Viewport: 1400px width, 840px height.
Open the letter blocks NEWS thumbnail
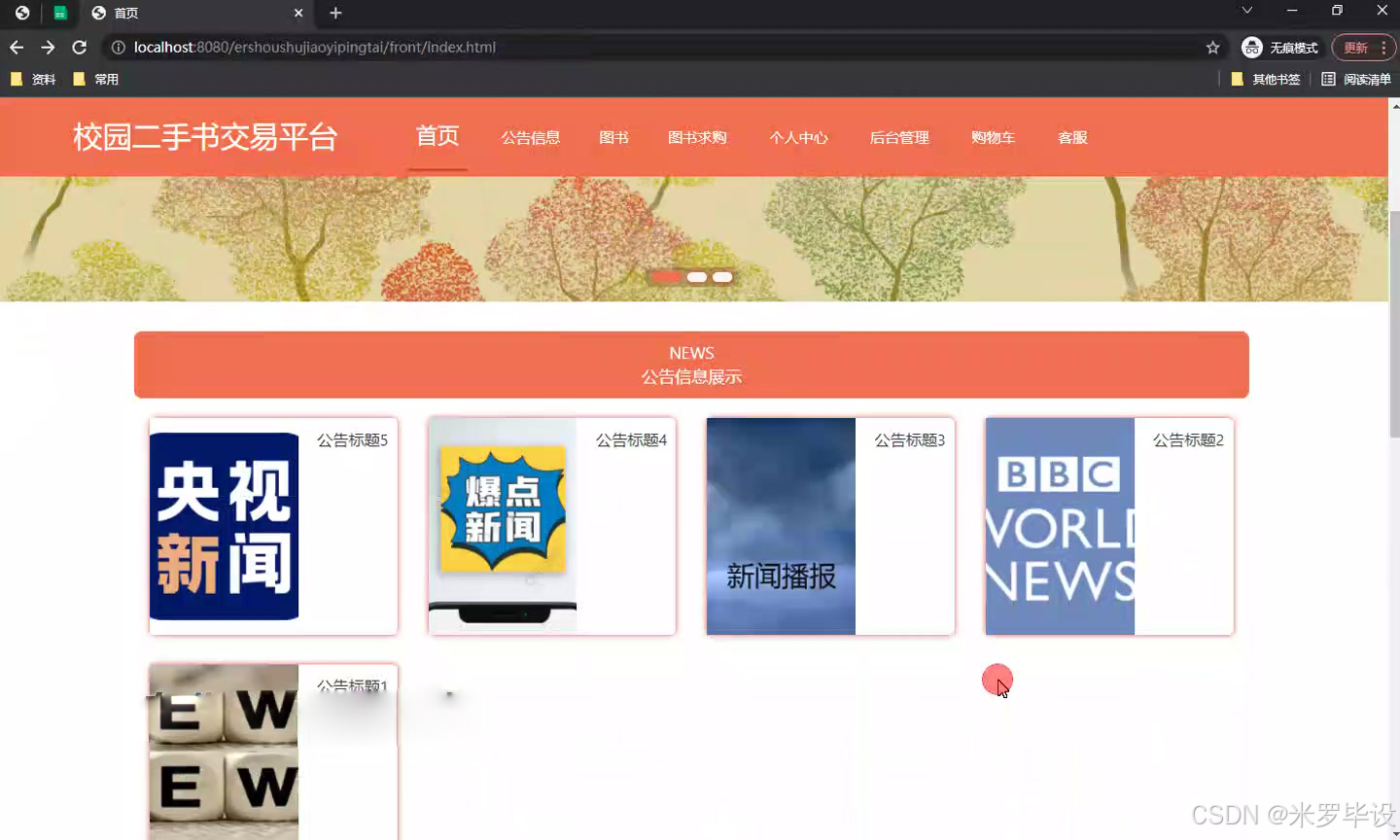pyautogui.click(x=224, y=752)
